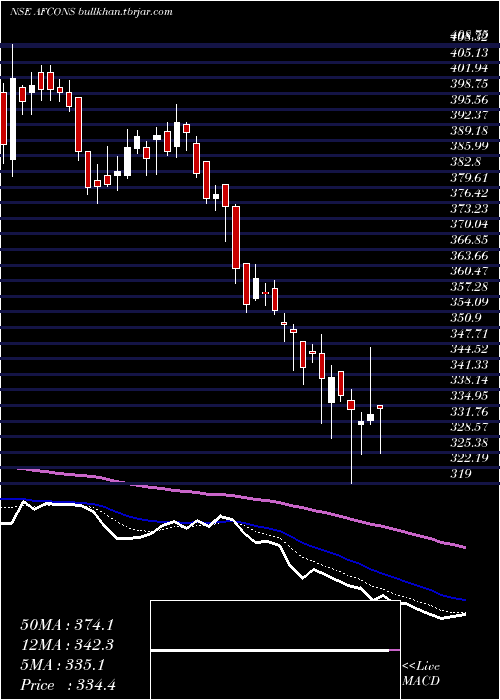
Task: Click the 12MA : 342.3 readout
Action: (67, 645)
